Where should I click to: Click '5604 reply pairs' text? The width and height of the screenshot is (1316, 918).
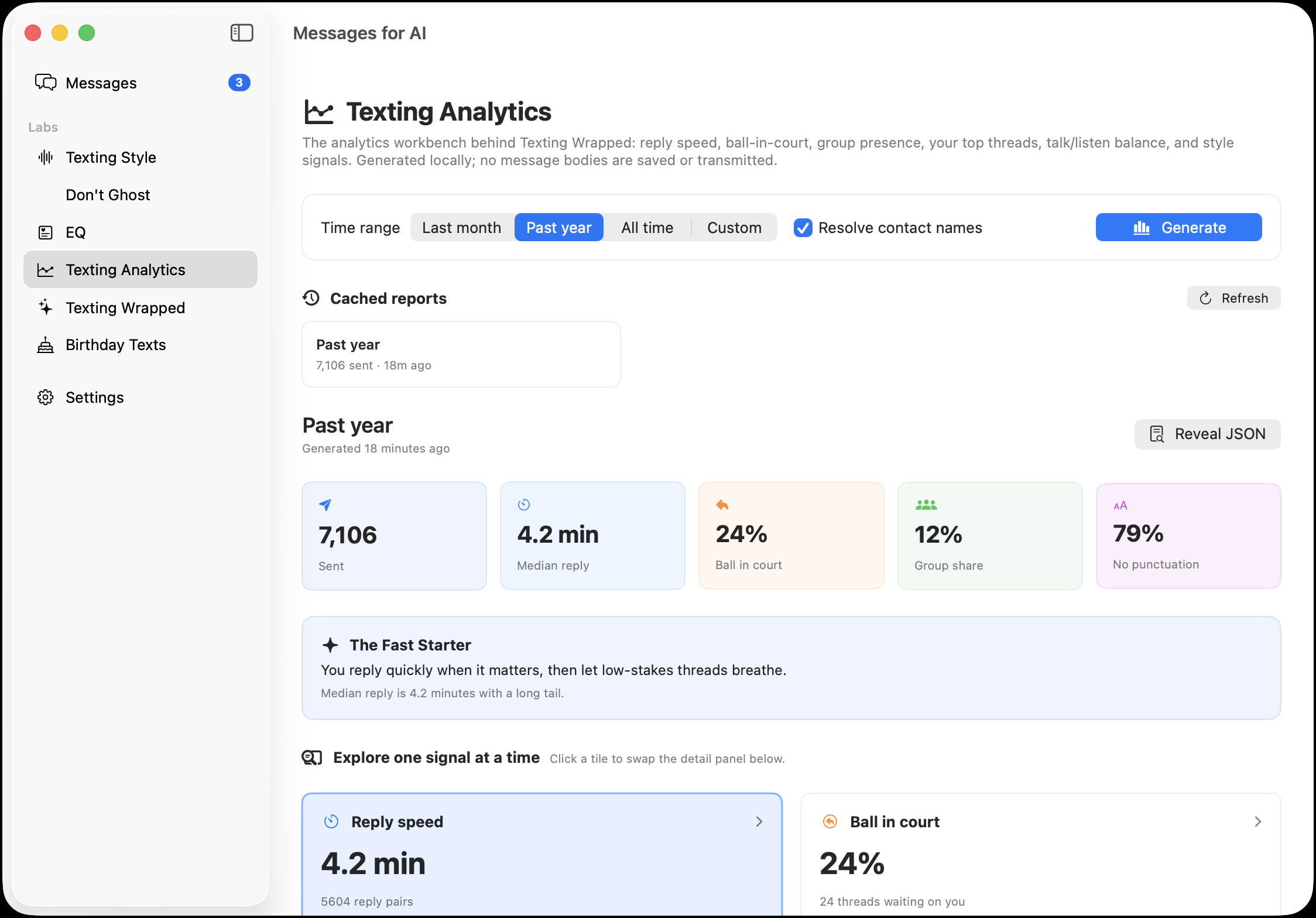(367, 902)
